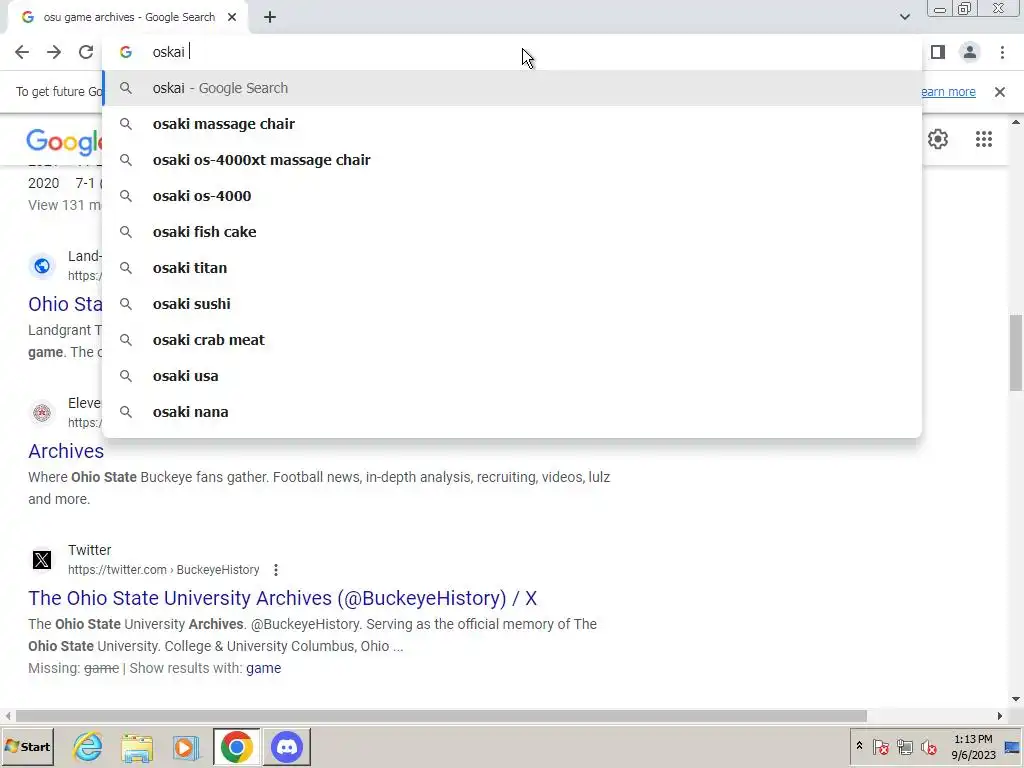
Task: Open a new browser tab
Action: click(270, 18)
